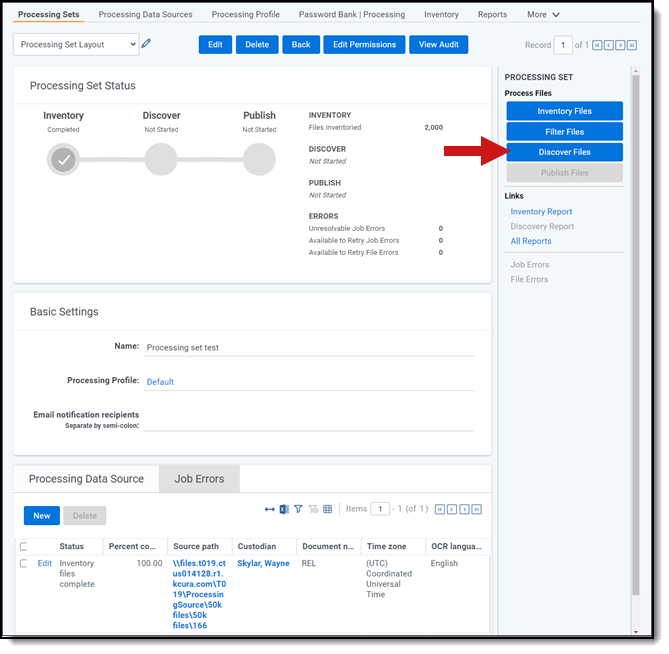The width and height of the screenshot is (669, 654).
Task: Select the Skylar, Wayne row checkbox
Action: (x=24, y=564)
